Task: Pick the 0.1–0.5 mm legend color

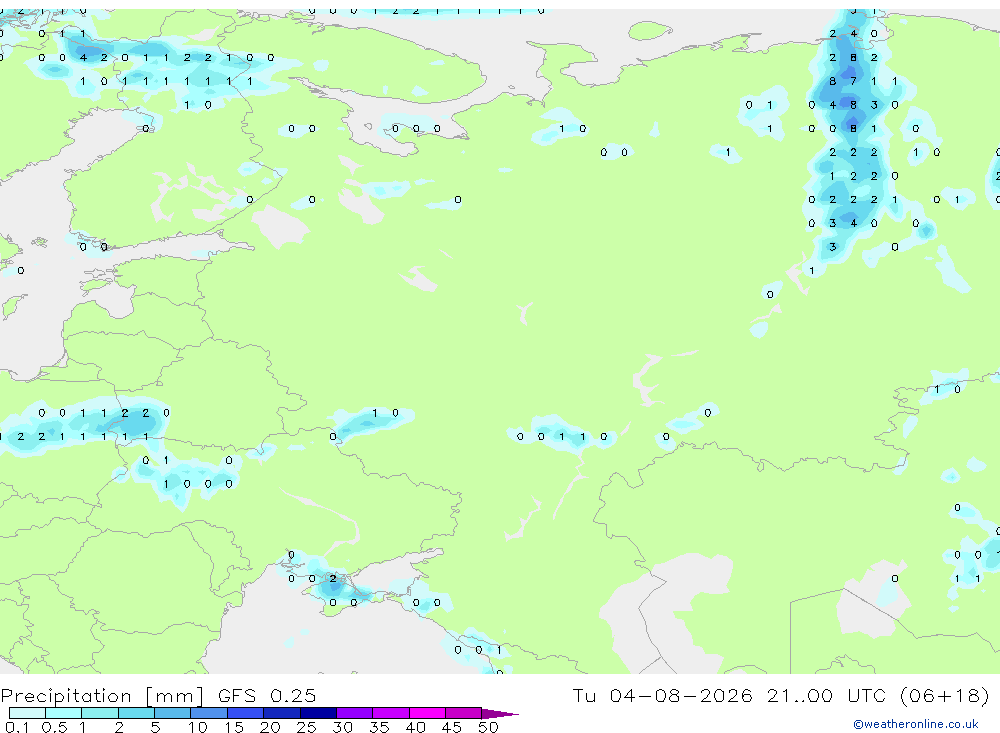Action: [x=27, y=713]
